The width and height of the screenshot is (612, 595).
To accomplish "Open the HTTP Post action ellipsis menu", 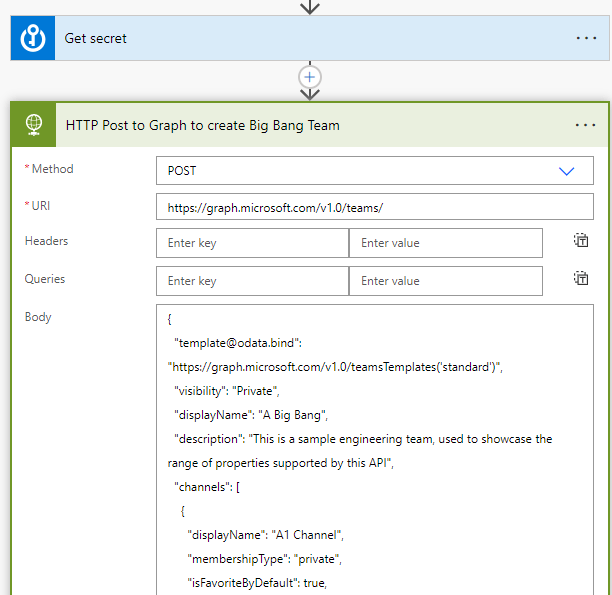I will point(585,125).
